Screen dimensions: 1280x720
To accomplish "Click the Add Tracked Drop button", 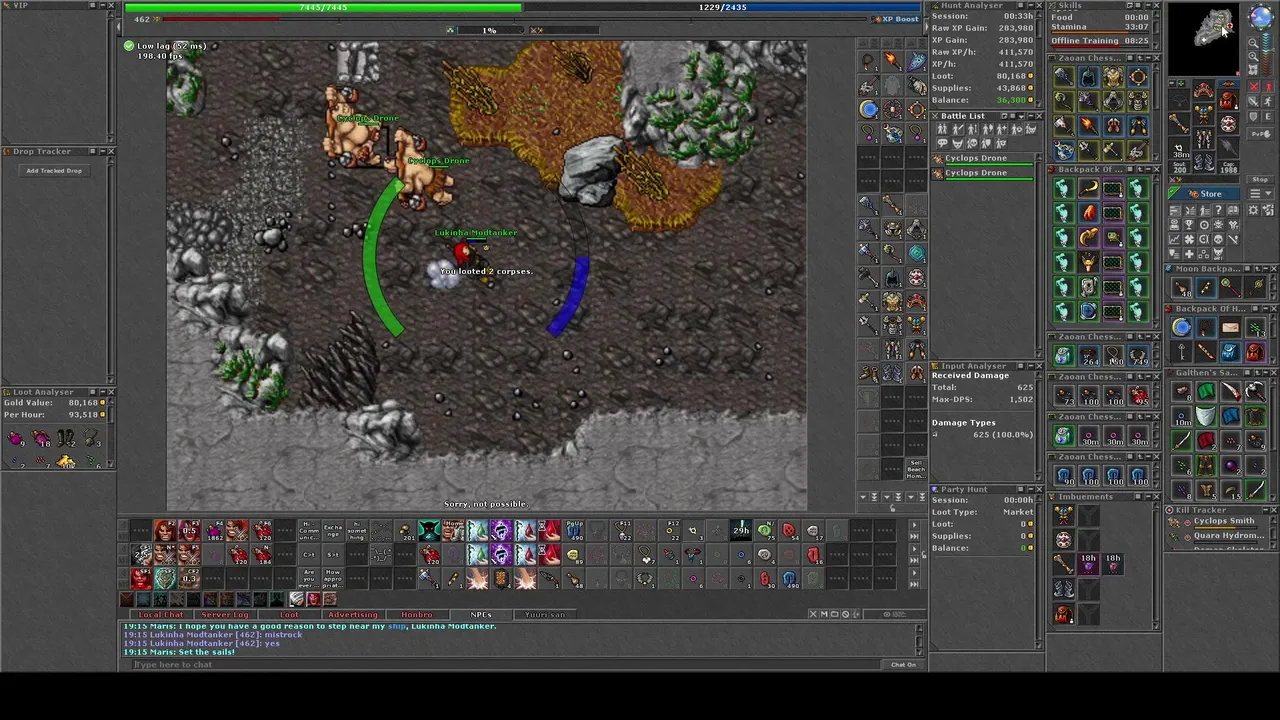I will coord(54,171).
